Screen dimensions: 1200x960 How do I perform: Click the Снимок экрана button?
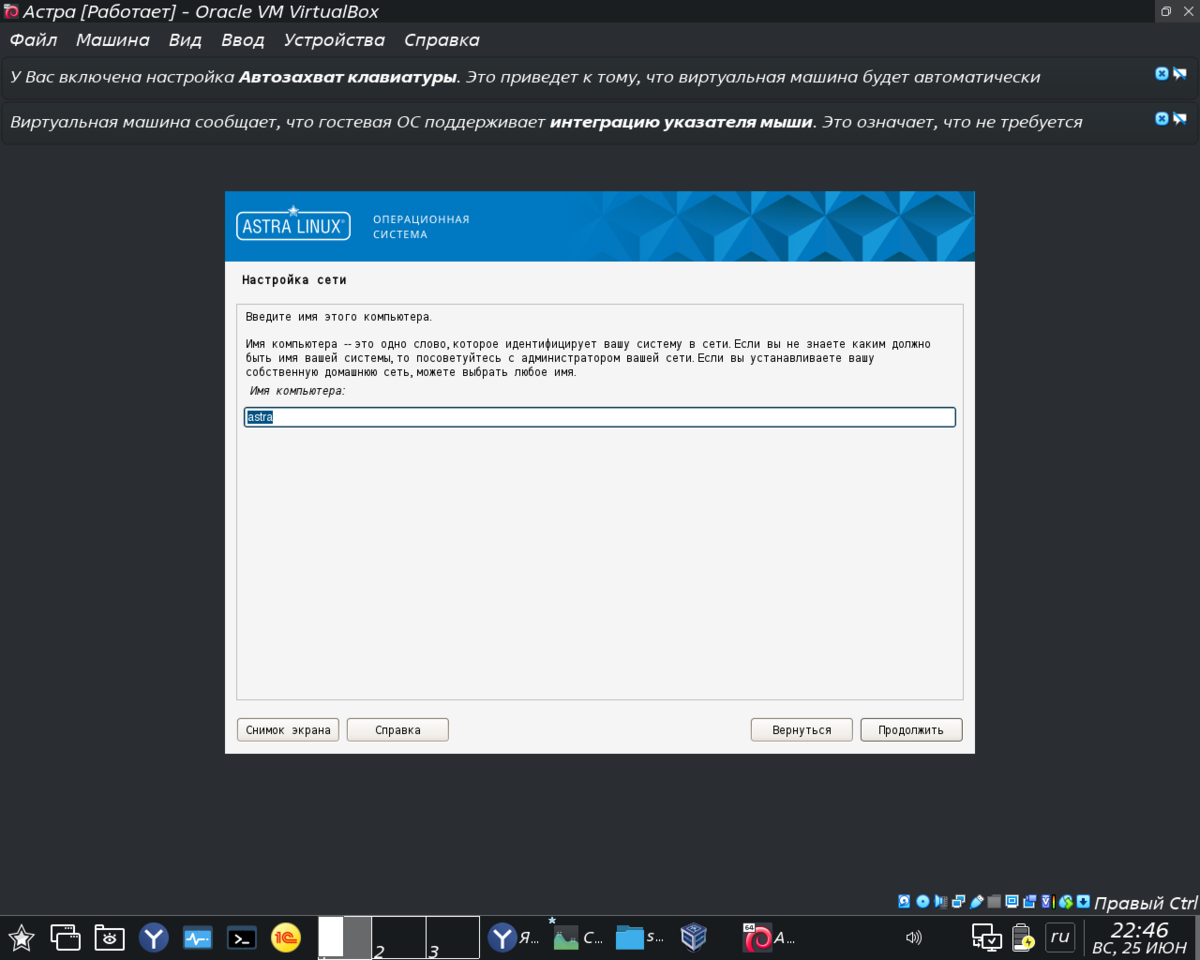click(x=288, y=730)
